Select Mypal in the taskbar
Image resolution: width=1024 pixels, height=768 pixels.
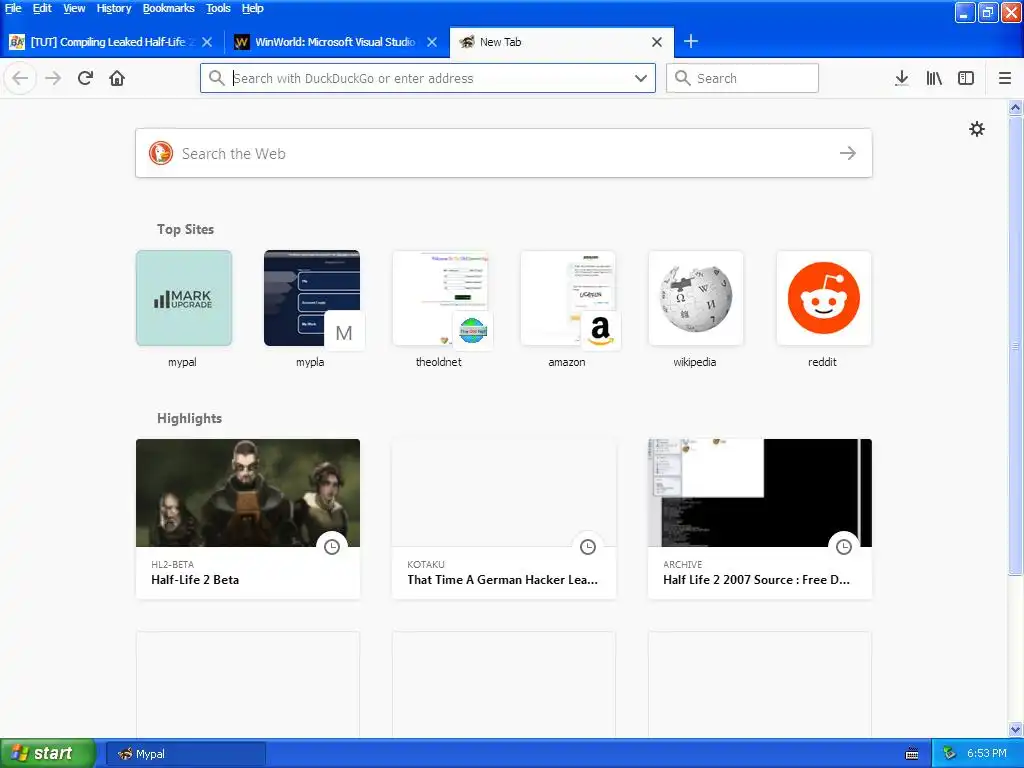pos(185,754)
